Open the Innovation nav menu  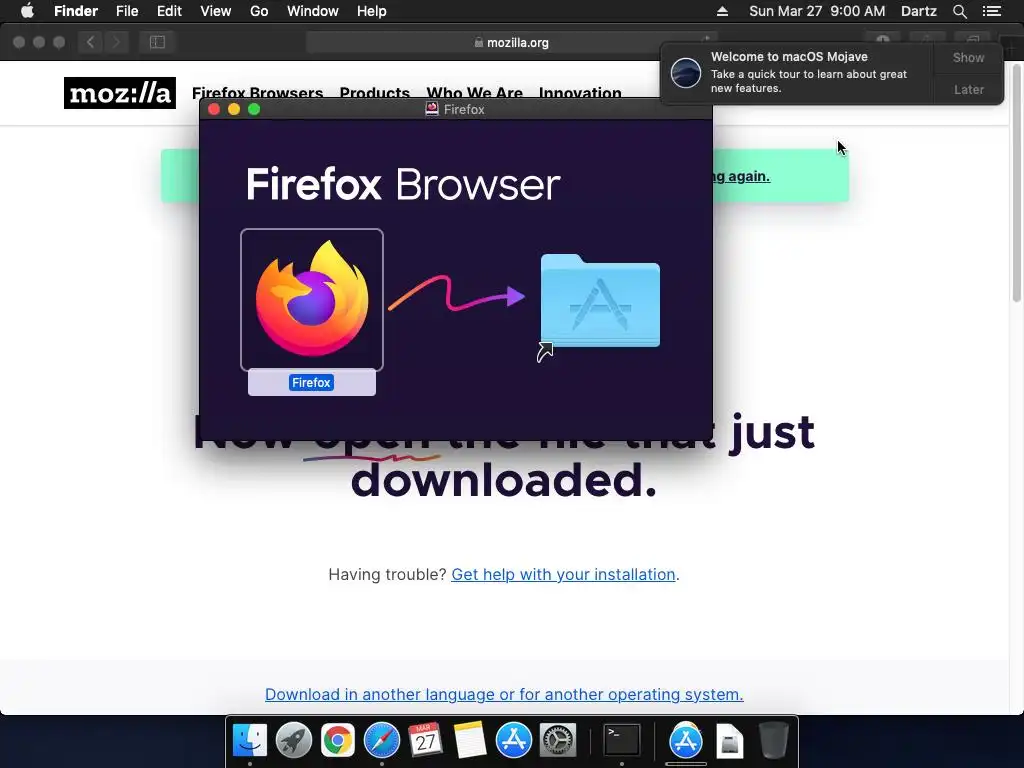point(580,92)
